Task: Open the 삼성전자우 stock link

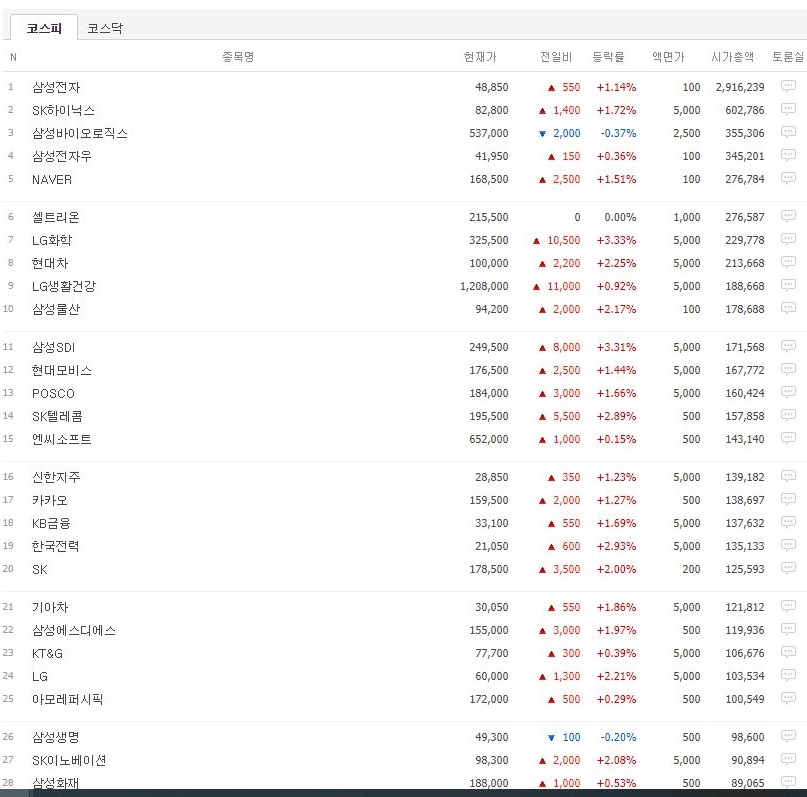Action: pyautogui.click(x=62, y=156)
